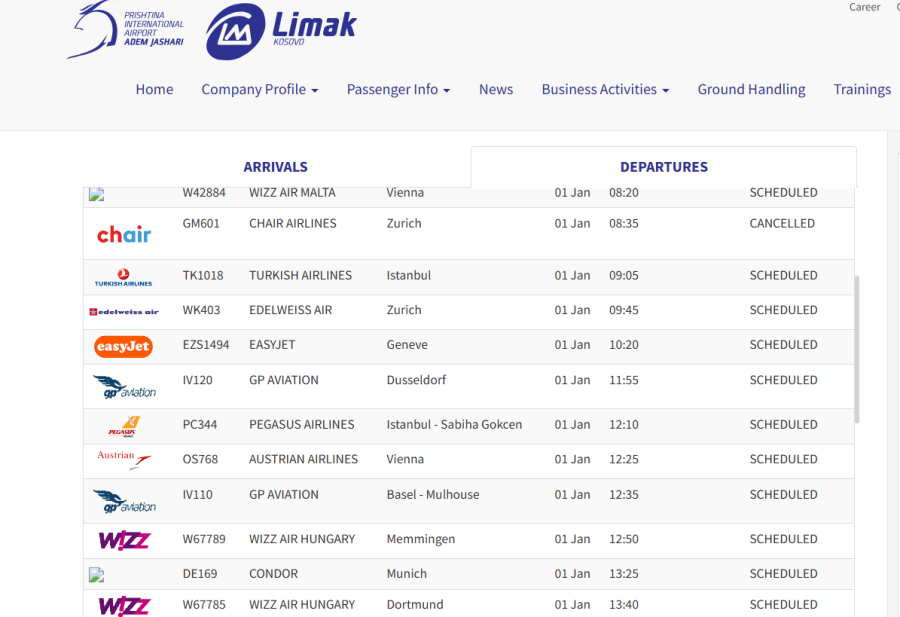Select Wizz logo in the Dortmund row

[x=125, y=606]
